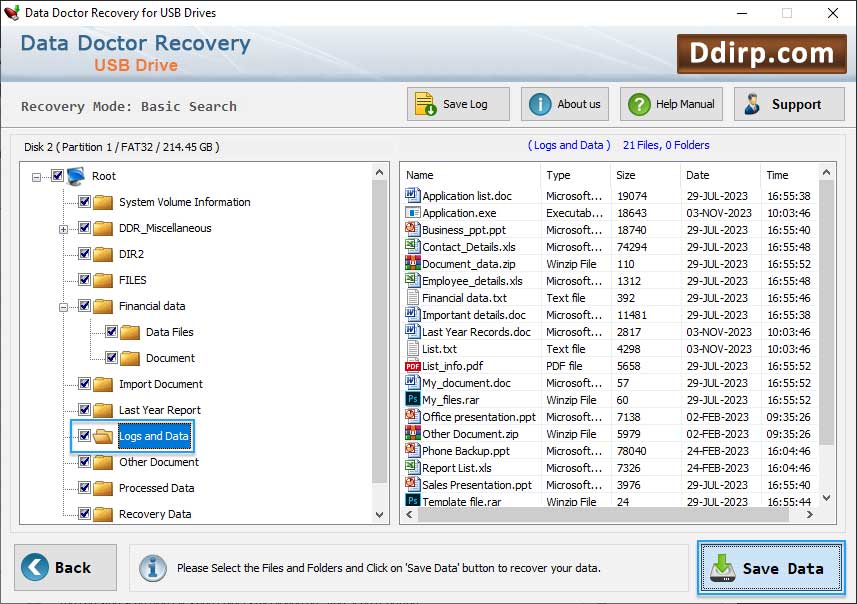
Task: Click the folder icon of Recovery Data
Action: coord(103,514)
